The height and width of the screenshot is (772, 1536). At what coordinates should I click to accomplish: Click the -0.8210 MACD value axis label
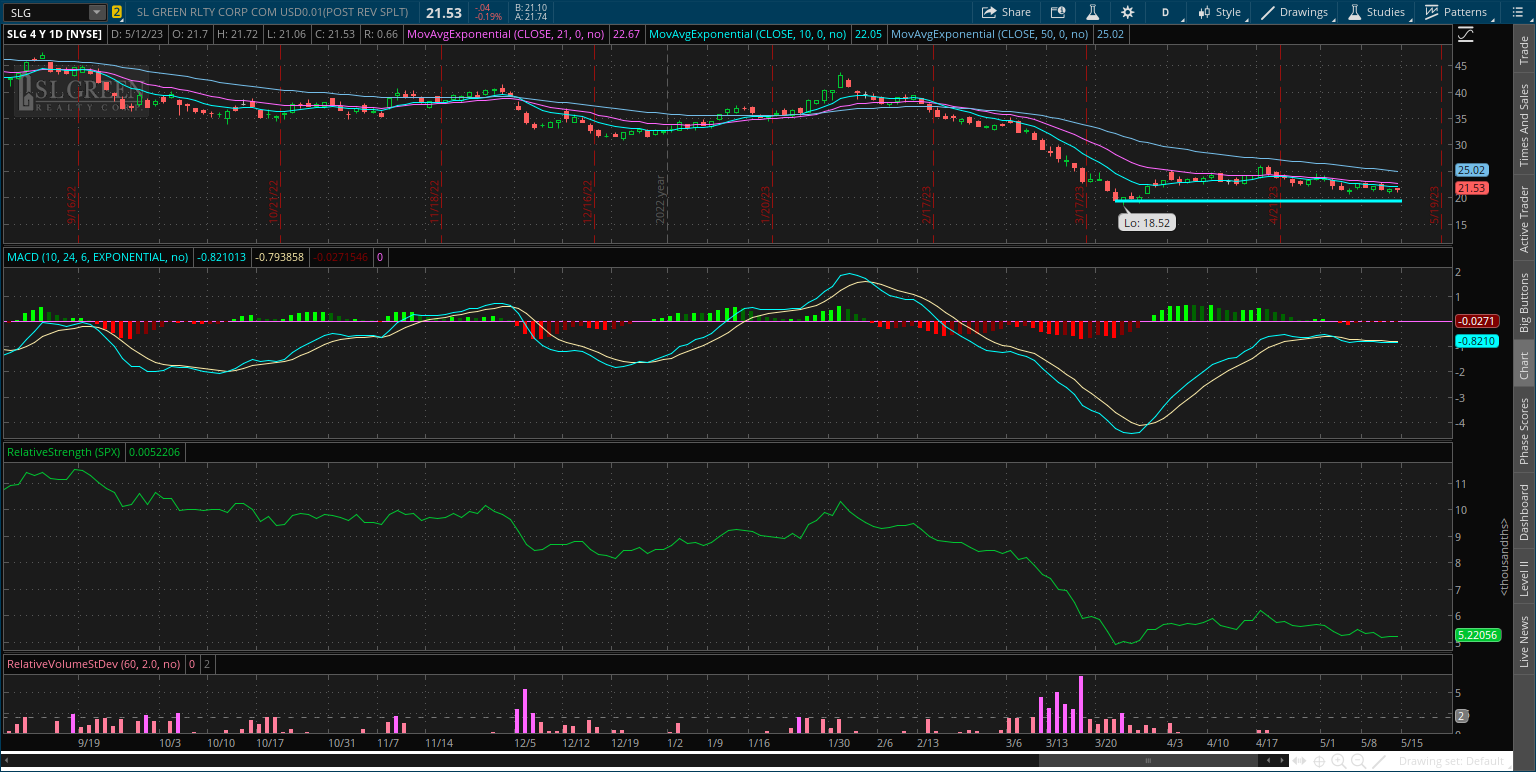pos(1475,341)
